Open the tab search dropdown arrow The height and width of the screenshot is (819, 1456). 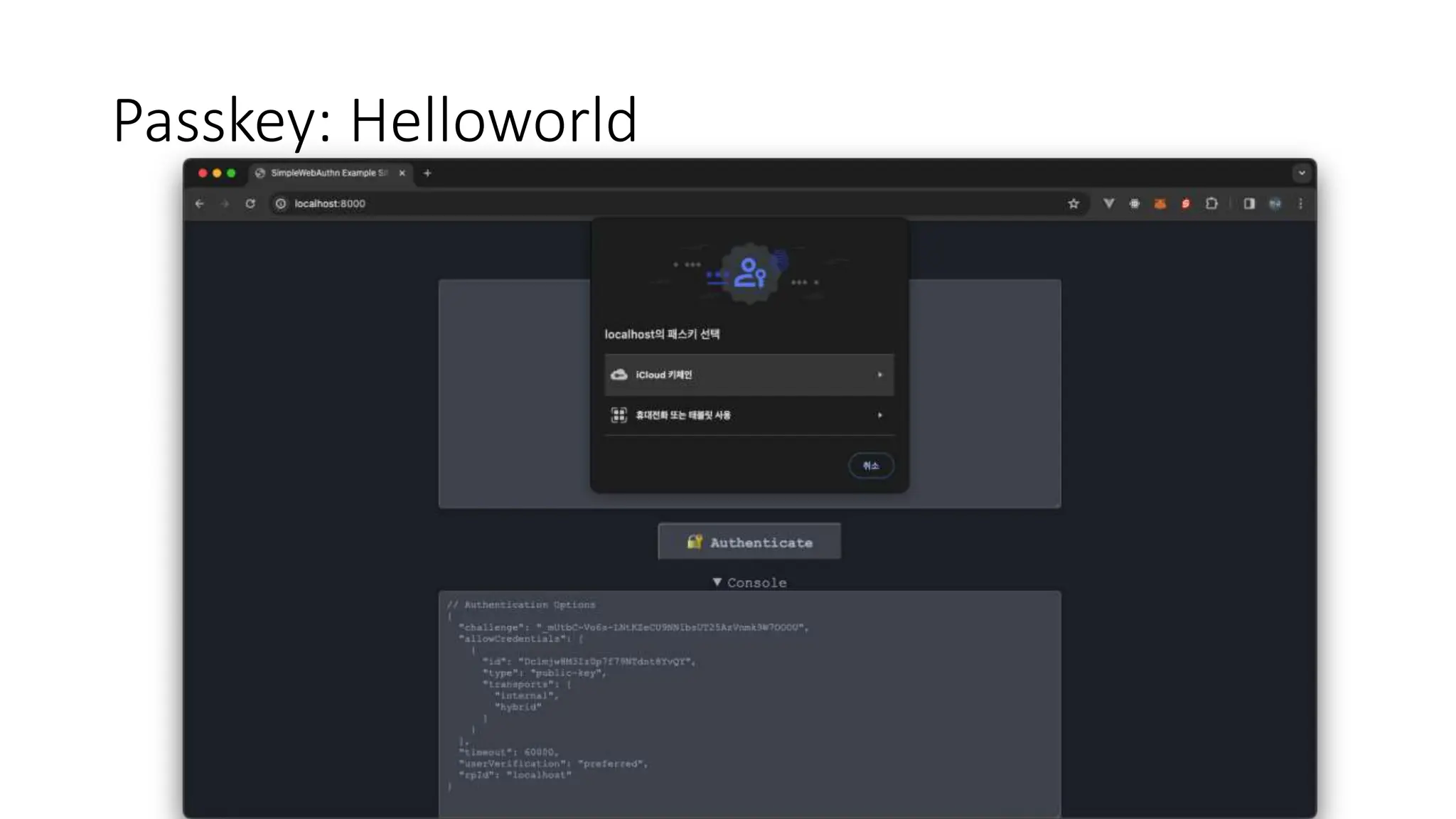[1302, 173]
